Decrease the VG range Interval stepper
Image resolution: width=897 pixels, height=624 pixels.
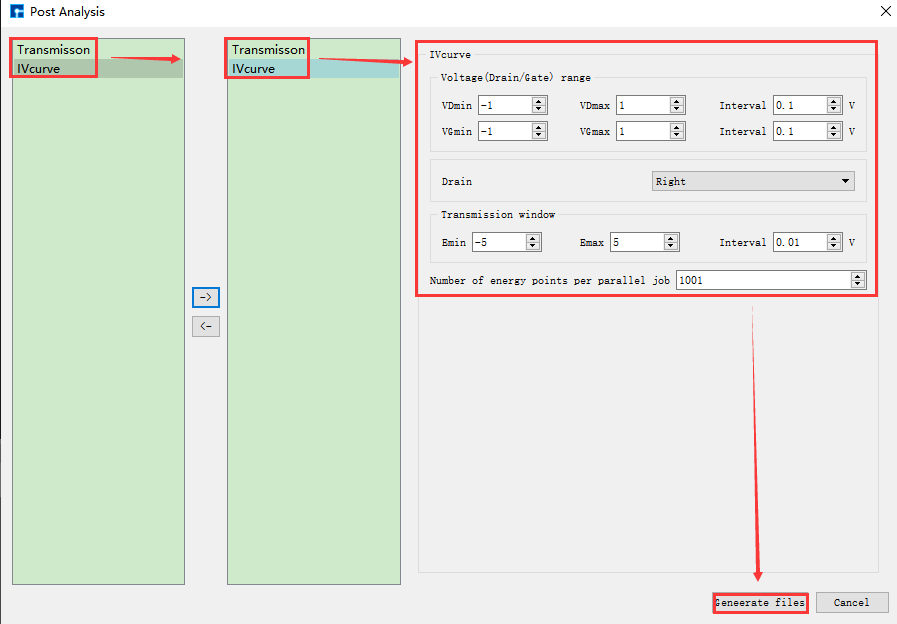tap(834, 135)
